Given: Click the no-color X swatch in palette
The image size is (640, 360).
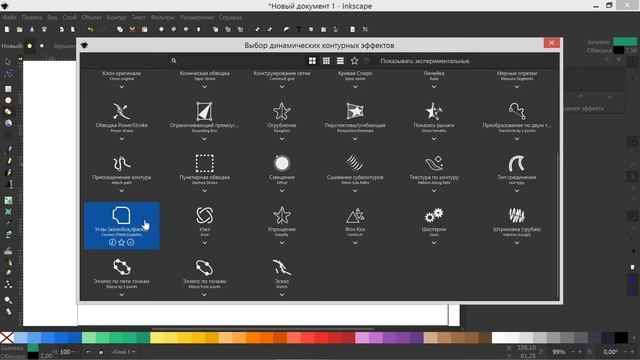Looking at the screenshot, I should click(7, 338).
